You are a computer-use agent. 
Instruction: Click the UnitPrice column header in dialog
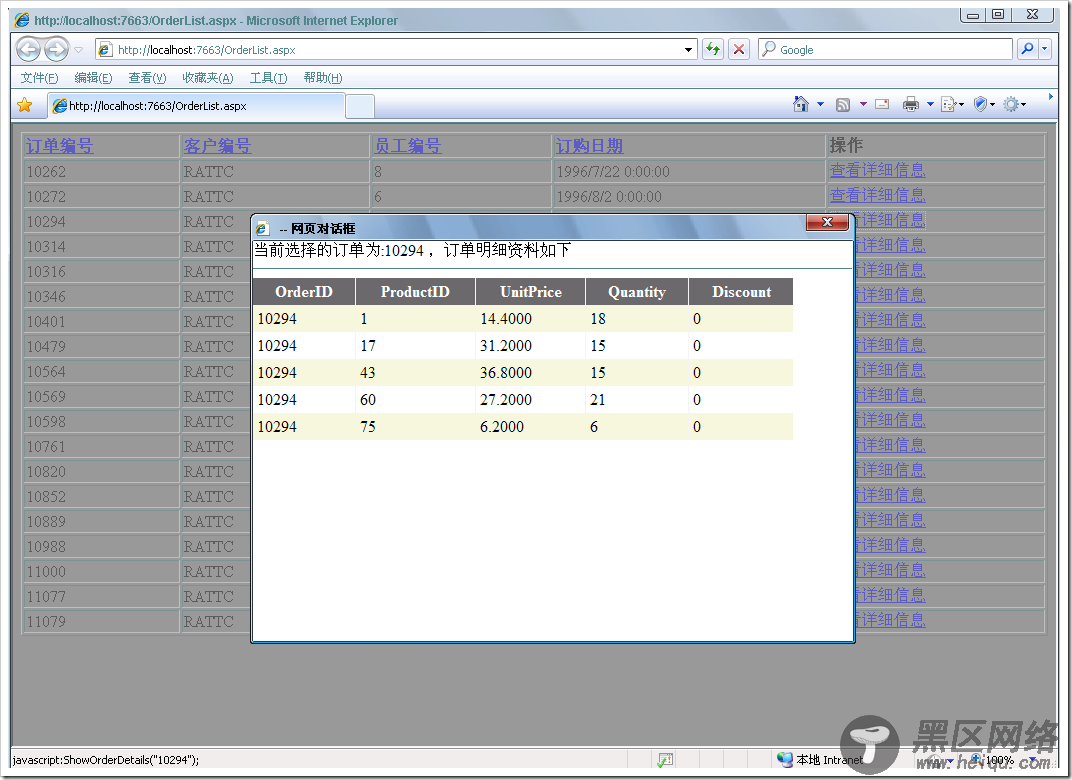(531, 292)
